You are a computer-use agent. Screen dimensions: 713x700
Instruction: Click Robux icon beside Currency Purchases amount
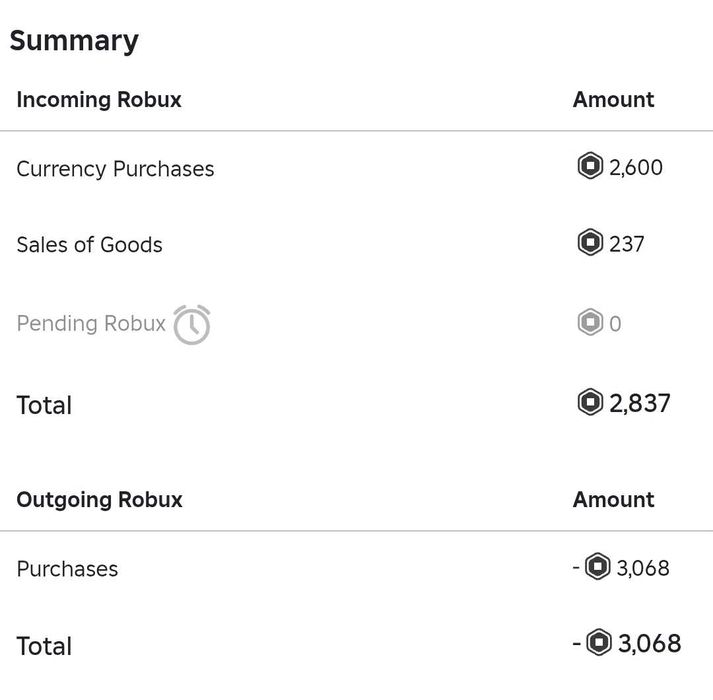591,166
